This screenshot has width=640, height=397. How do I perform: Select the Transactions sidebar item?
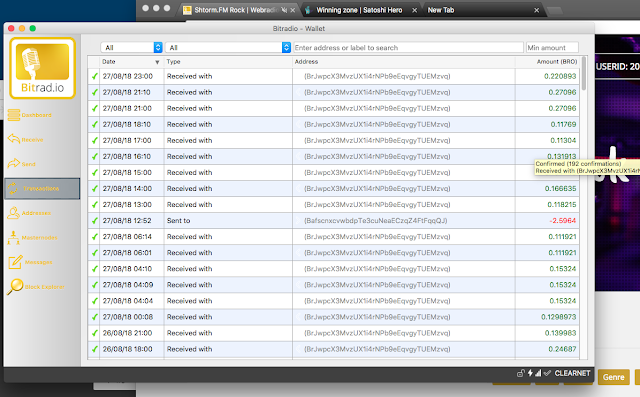(x=42, y=189)
